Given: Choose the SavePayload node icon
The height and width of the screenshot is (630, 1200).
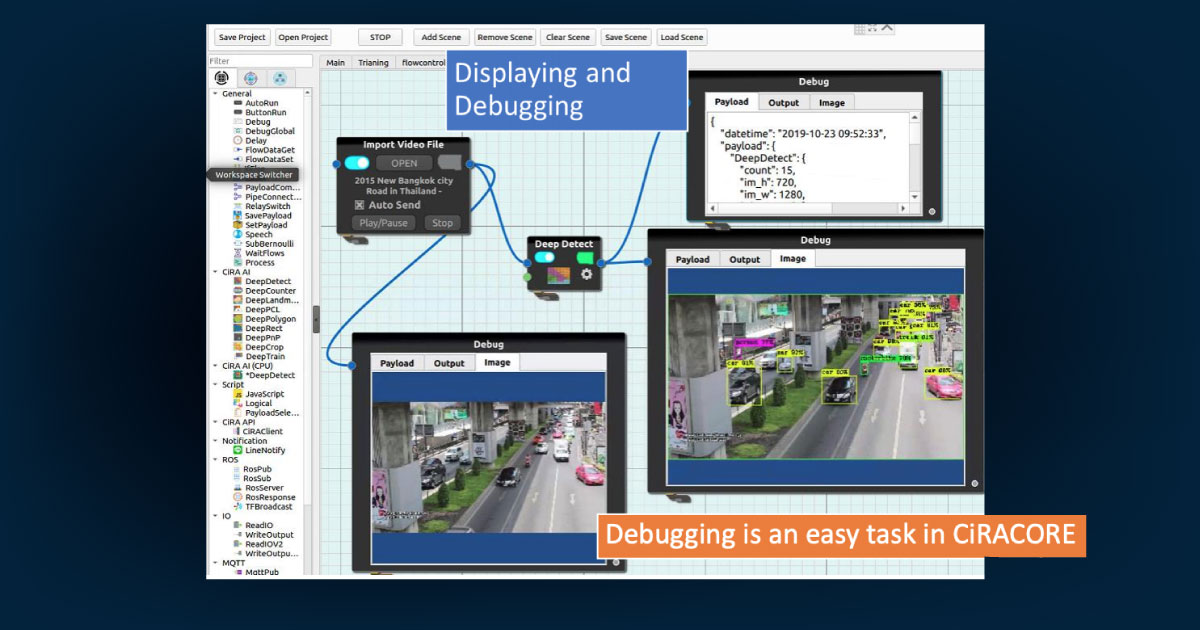Looking at the screenshot, I should [238, 216].
